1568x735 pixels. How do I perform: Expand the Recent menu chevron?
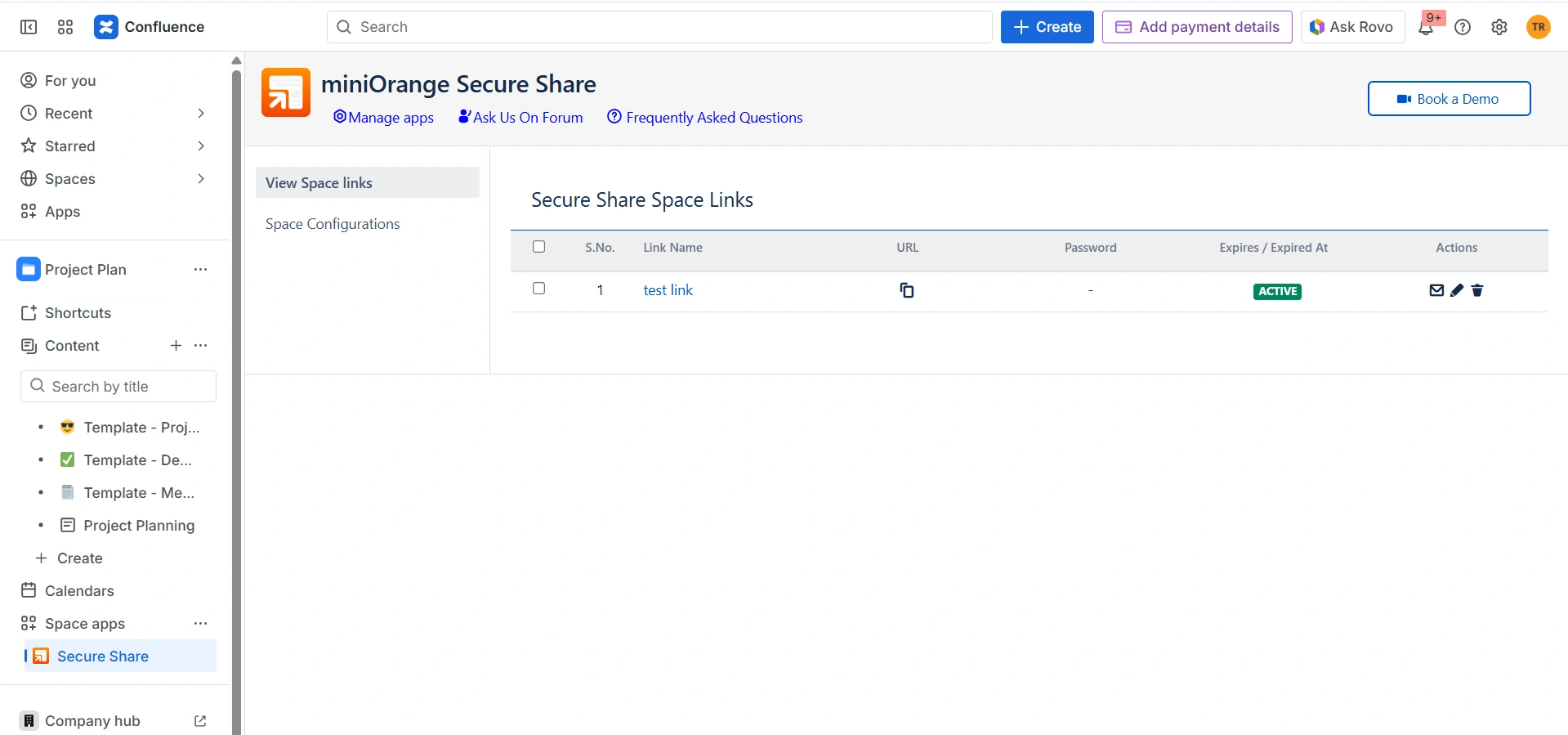click(201, 114)
